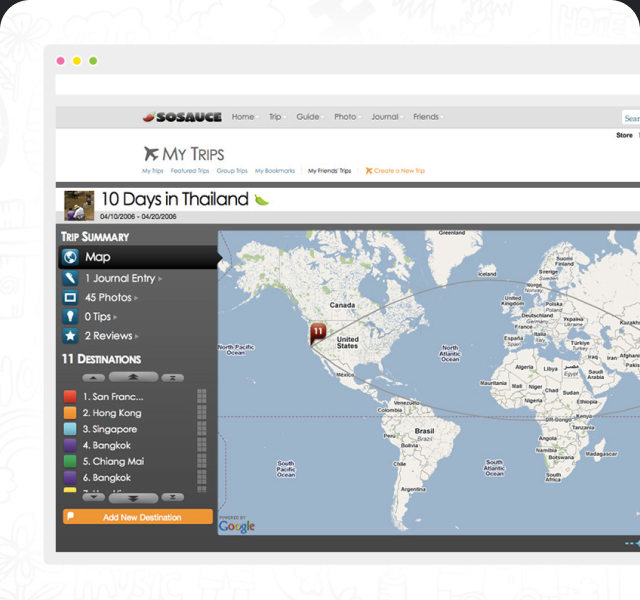Image resolution: width=640 pixels, height=600 pixels.
Task: Open the 10 Days in Thailand title
Action: 175,199
